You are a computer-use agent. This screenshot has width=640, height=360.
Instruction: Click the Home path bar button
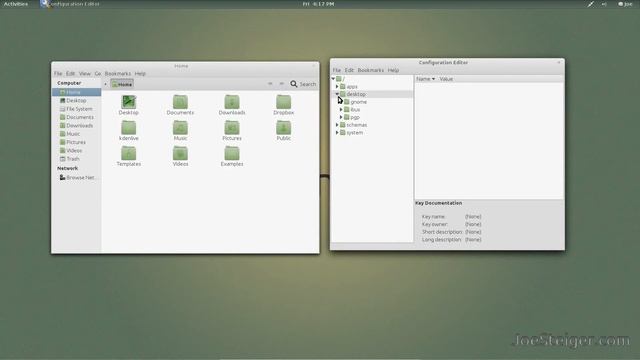pyautogui.click(x=122, y=84)
